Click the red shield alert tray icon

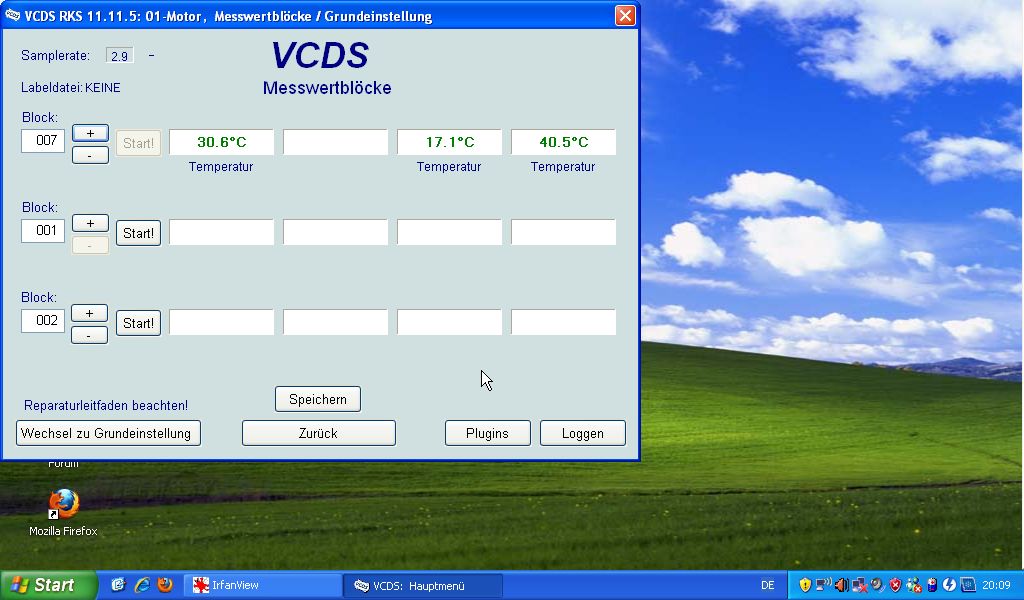(895, 586)
